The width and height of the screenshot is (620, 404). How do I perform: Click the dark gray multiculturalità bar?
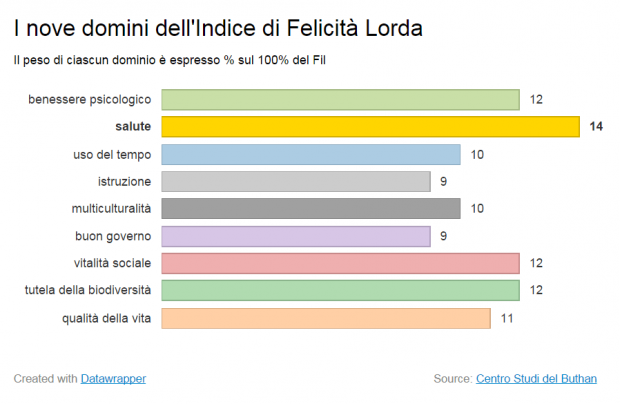(x=311, y=208)
